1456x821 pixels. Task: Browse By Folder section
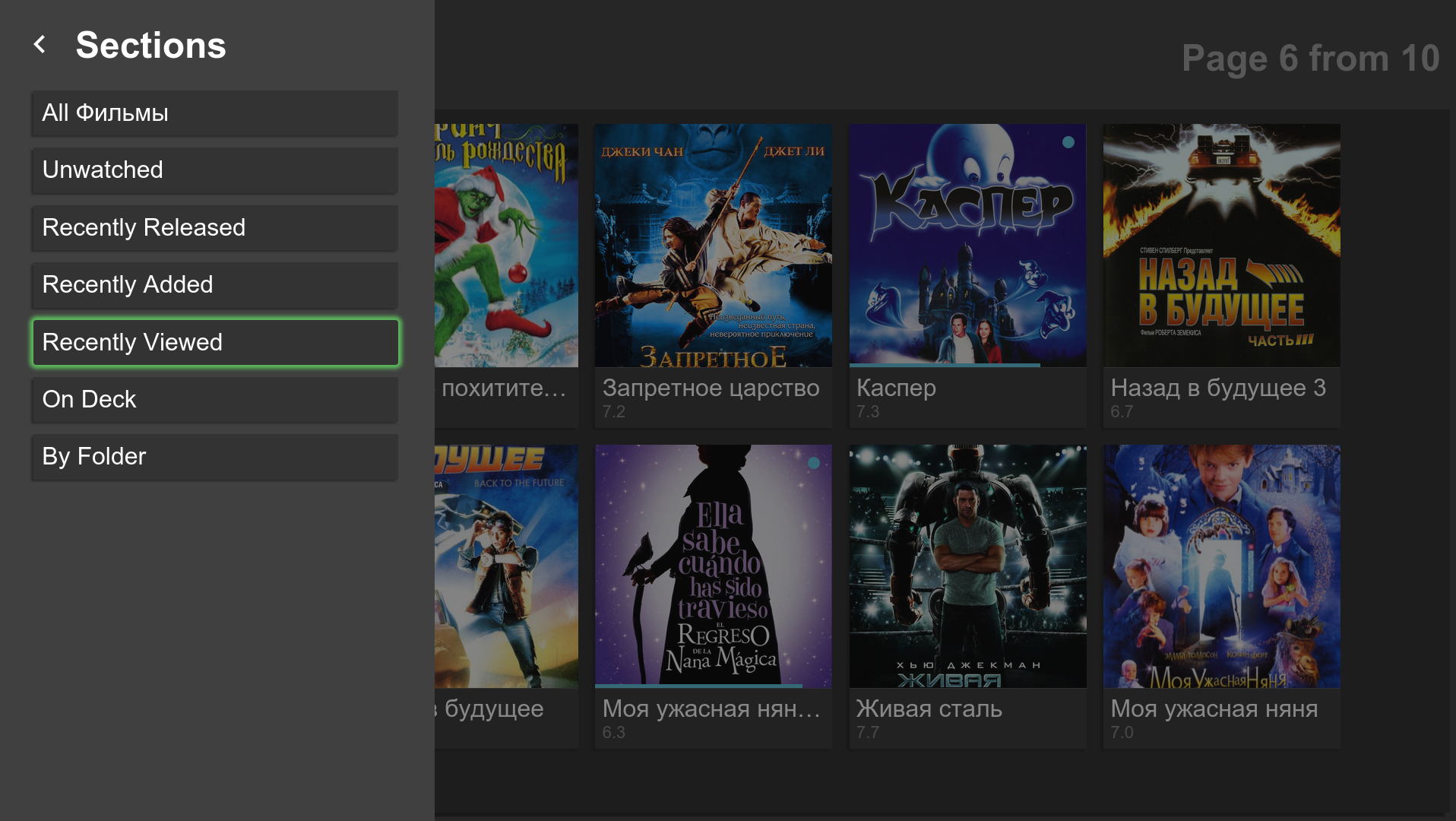(x=214, y=457)
